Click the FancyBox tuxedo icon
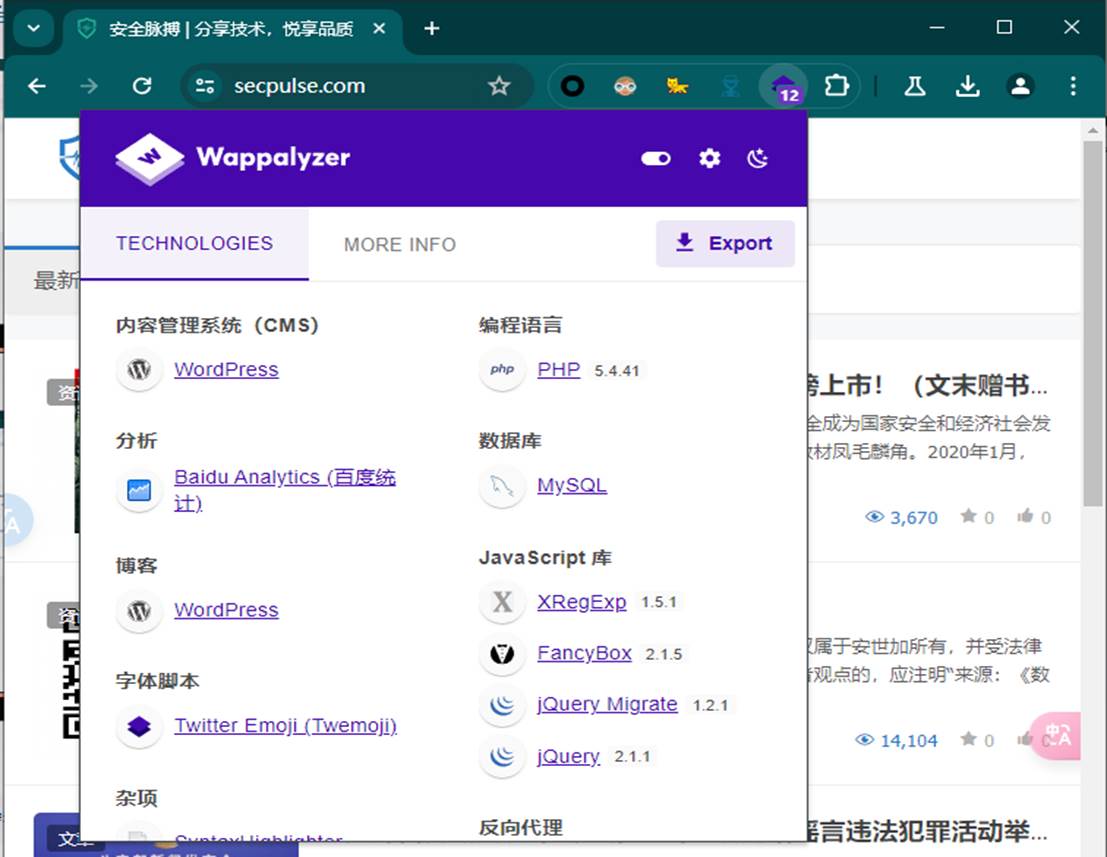The height and width of the screenshot is (857, 1107). (x=502, y=654)
